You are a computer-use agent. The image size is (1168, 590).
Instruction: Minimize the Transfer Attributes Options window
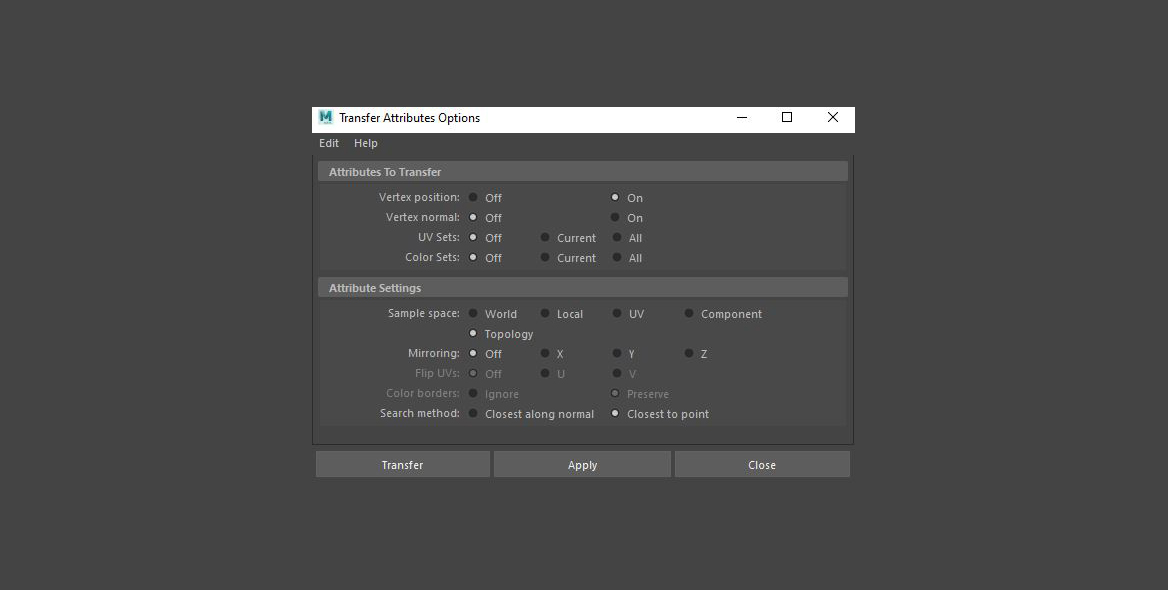point(742,118)
